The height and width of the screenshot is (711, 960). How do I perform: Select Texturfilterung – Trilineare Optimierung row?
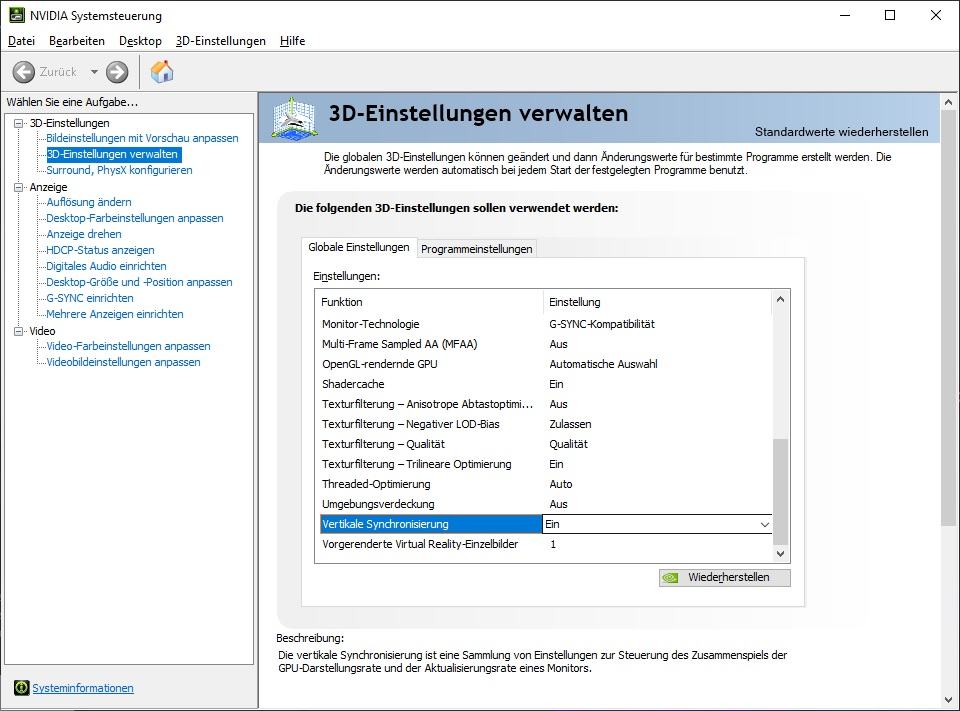click(x=546, y=464)
